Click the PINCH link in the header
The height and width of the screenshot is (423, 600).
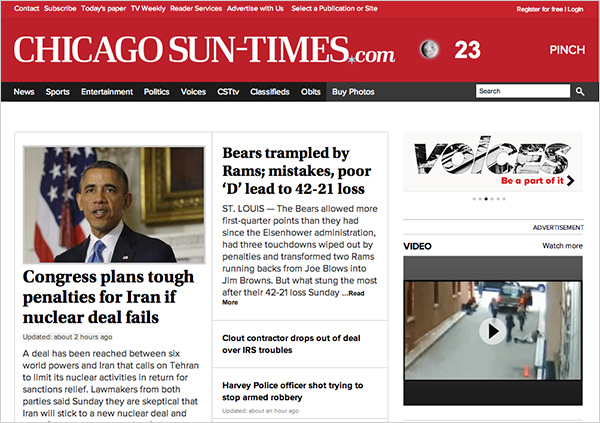pos(567,50)
